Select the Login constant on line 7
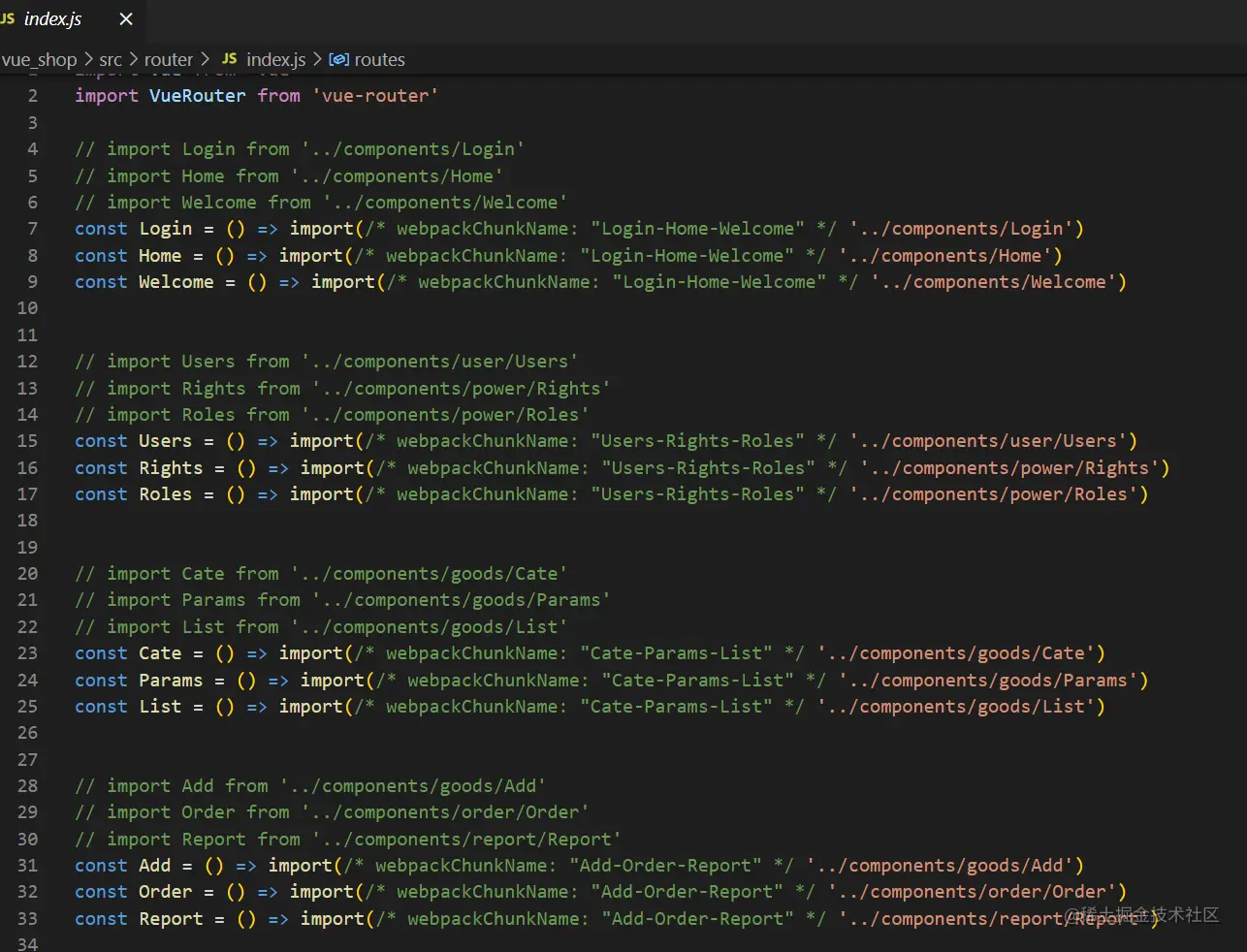The image size is (1247, 952). 165,228
